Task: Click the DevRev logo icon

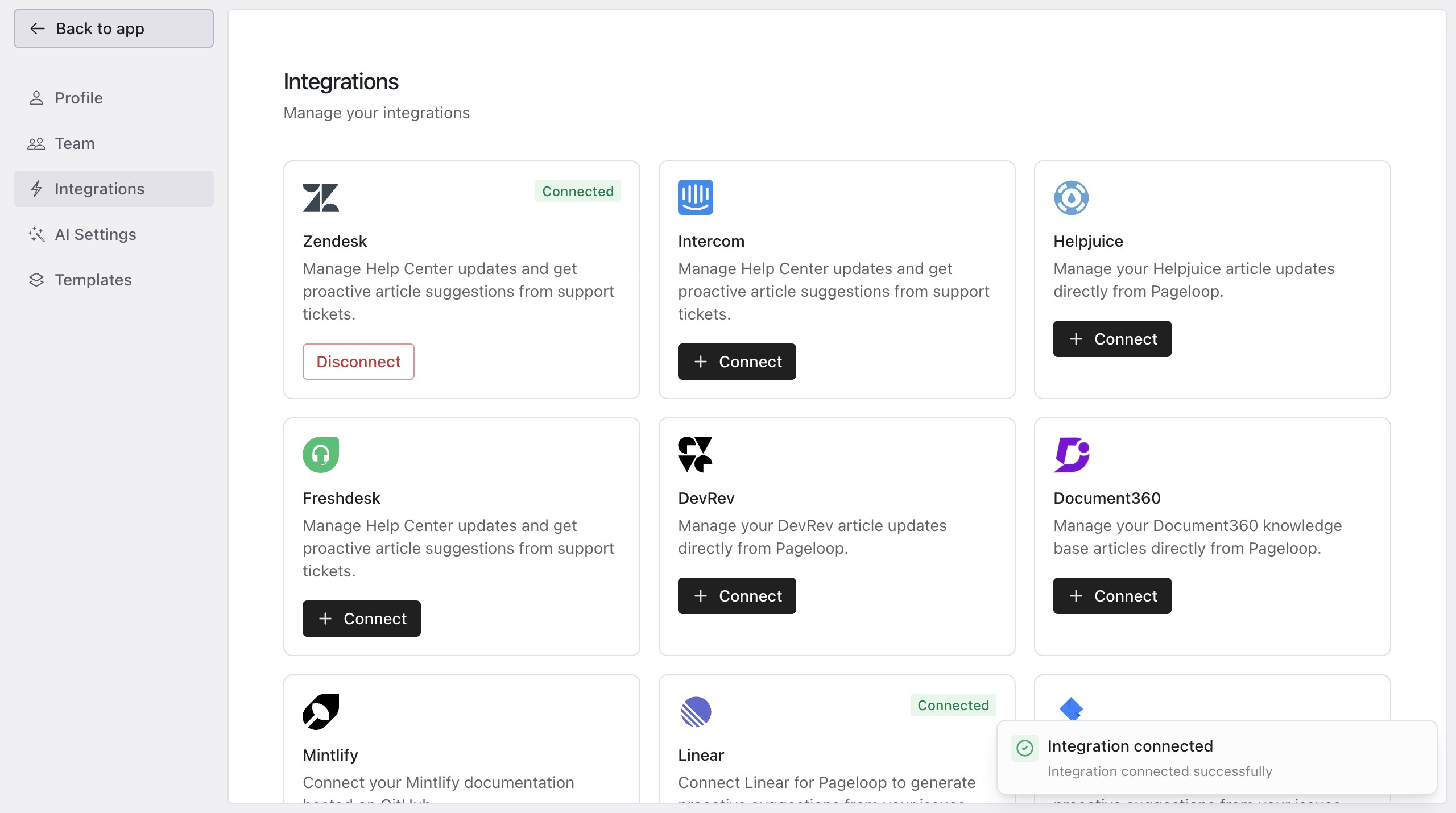Action: (x=695, y=454)
